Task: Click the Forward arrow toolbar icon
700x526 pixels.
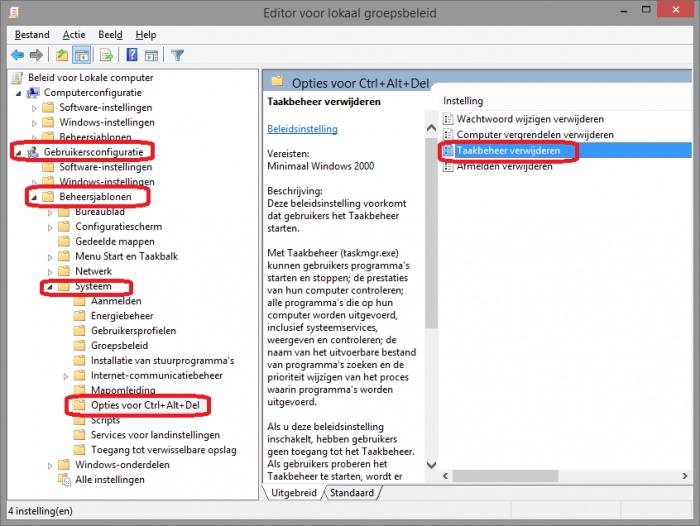Action: pyautogui.click(x=36, y=55)
